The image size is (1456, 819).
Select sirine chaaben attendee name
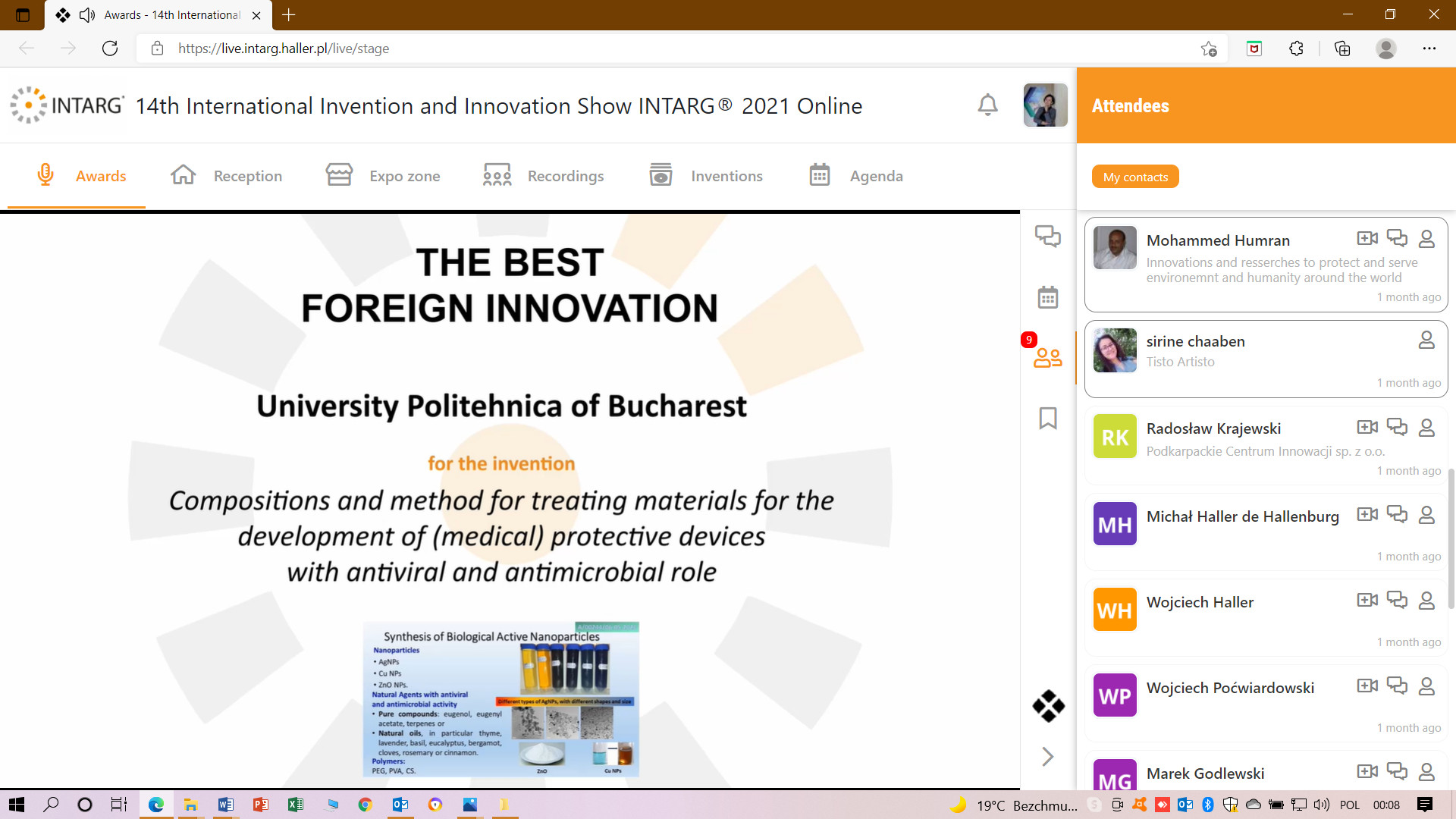[1196, 341]
